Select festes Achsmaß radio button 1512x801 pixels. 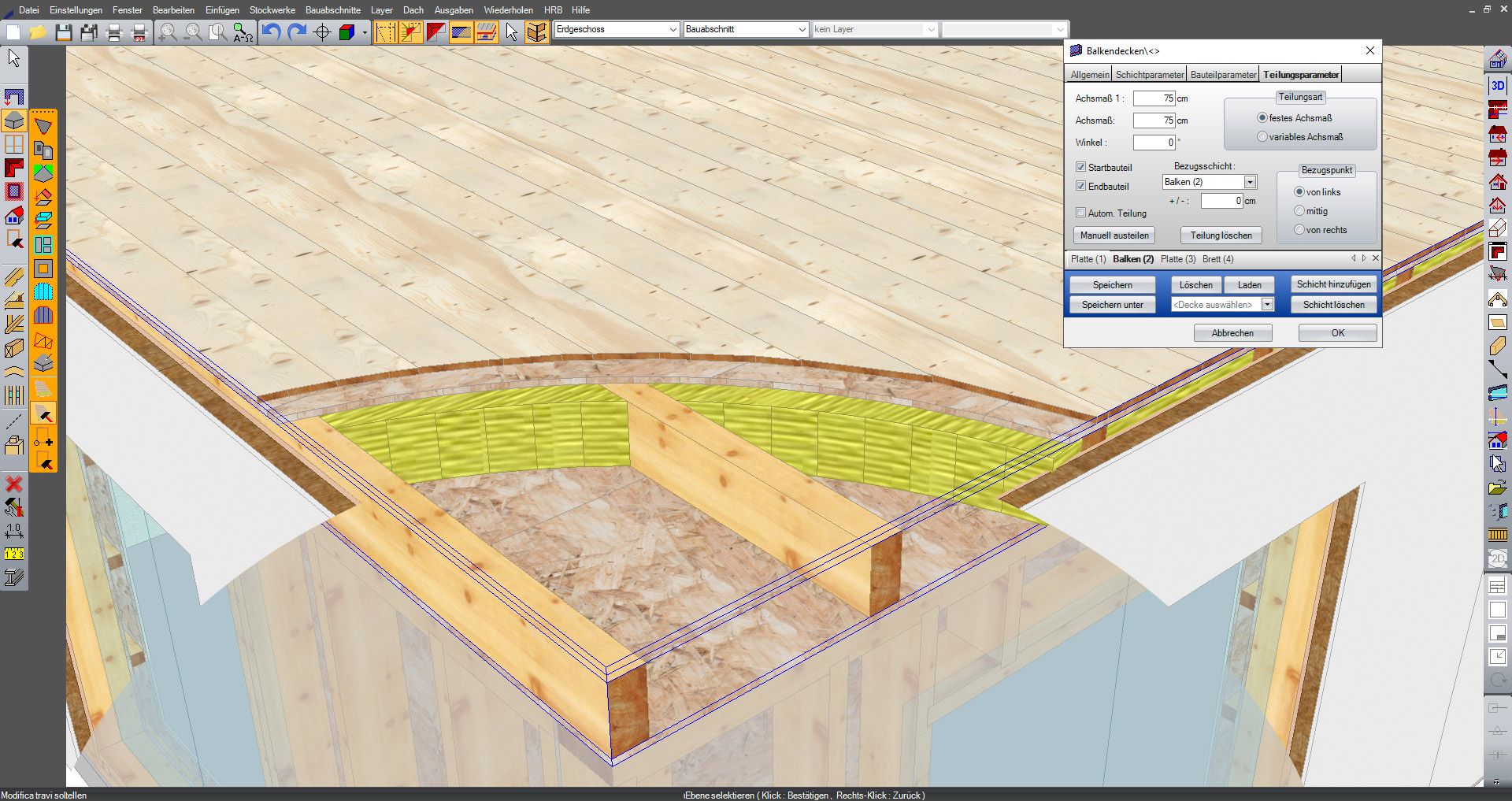click(x=1264, y=118)
